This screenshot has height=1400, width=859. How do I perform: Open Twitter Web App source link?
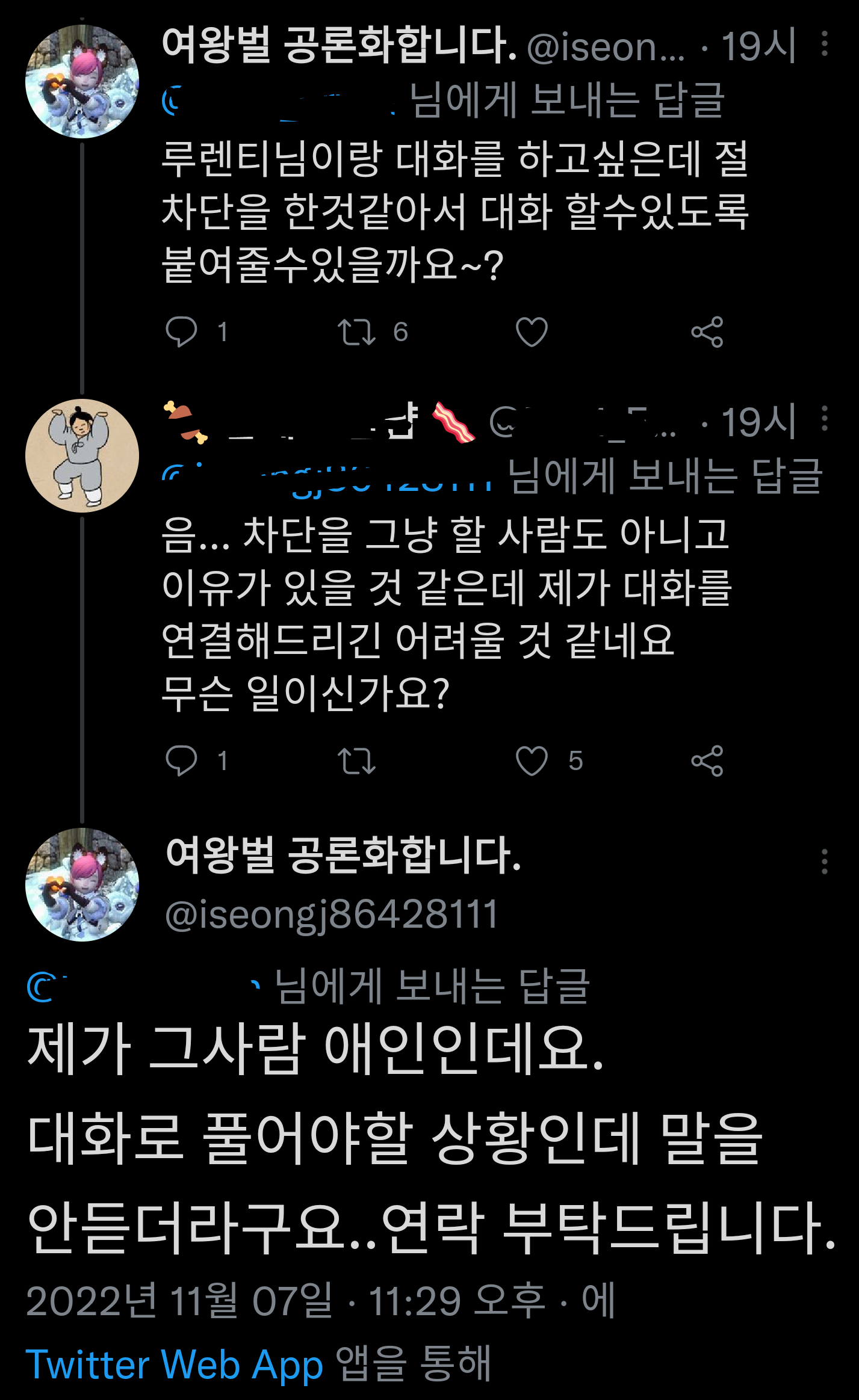pyautogui.click(x=175, y=1364)
